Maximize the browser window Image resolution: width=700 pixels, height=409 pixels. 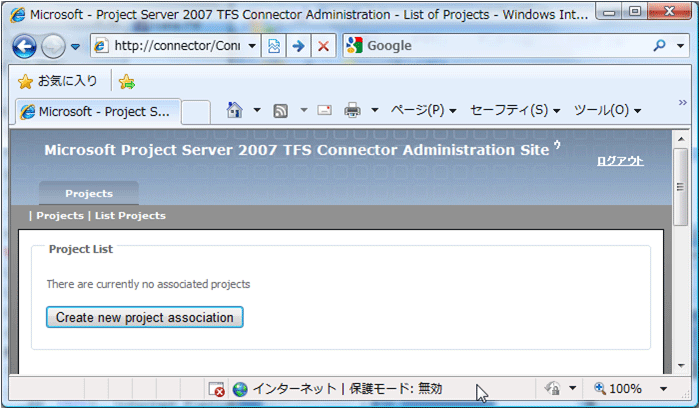click(635, 11)
